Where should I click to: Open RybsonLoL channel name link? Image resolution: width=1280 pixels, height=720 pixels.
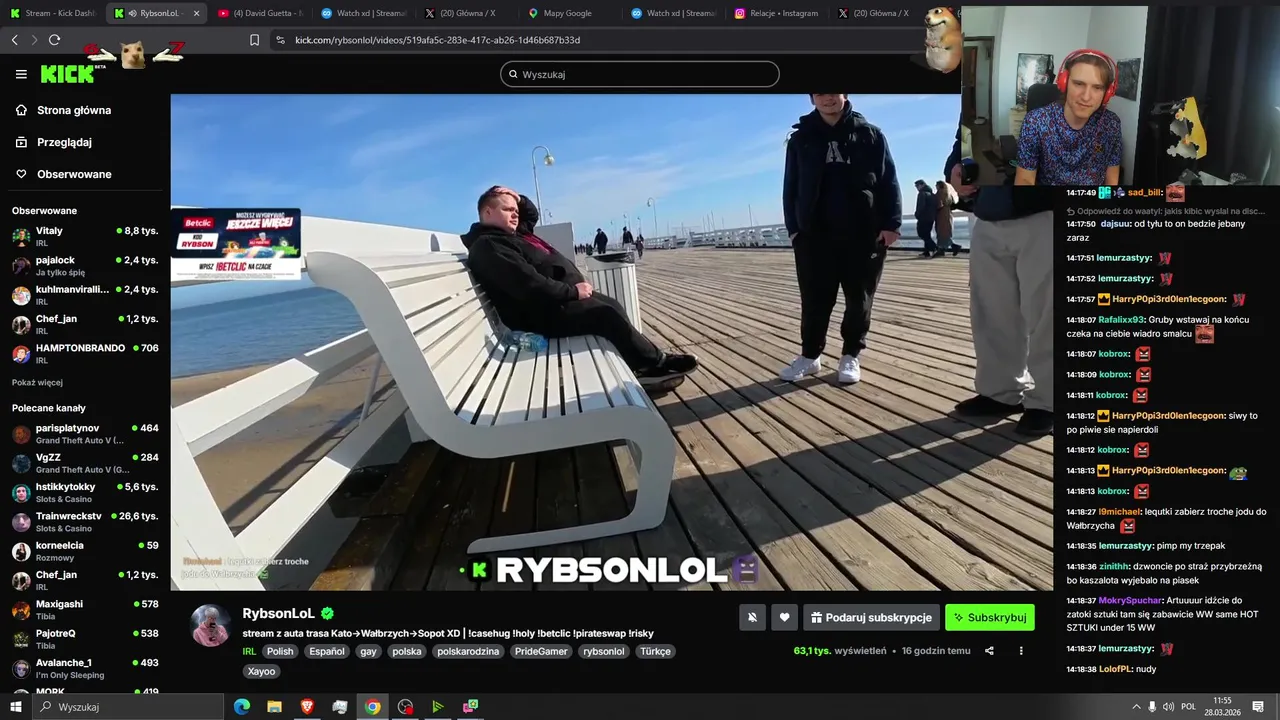278,613
